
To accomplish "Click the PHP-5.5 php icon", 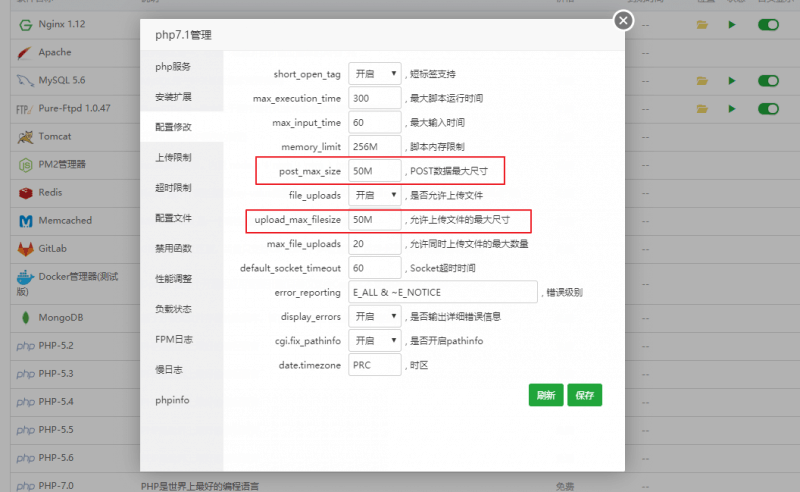I will pyautogui.click(x=26, y=430).
